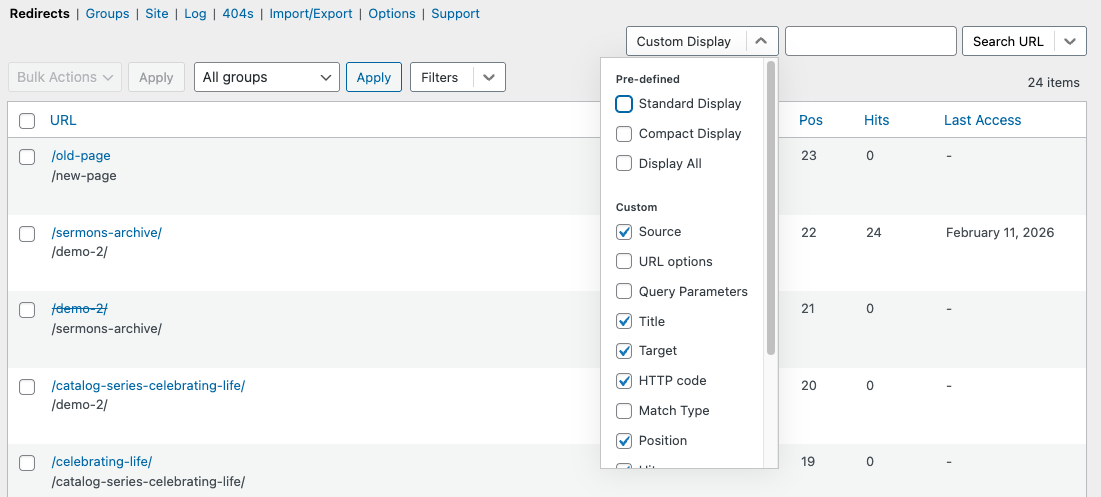Image resolution: width=1101 pixels, height=497 pixels.
Task: Open the Import/Export tab
Action: click(309, 14)
